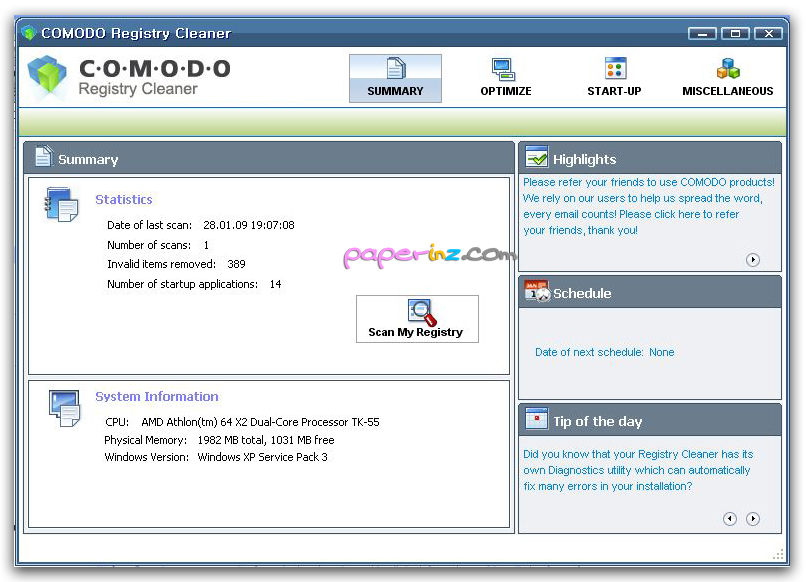
Task: Click the Statistics notebook icon
Action: [x=62, y=204]
